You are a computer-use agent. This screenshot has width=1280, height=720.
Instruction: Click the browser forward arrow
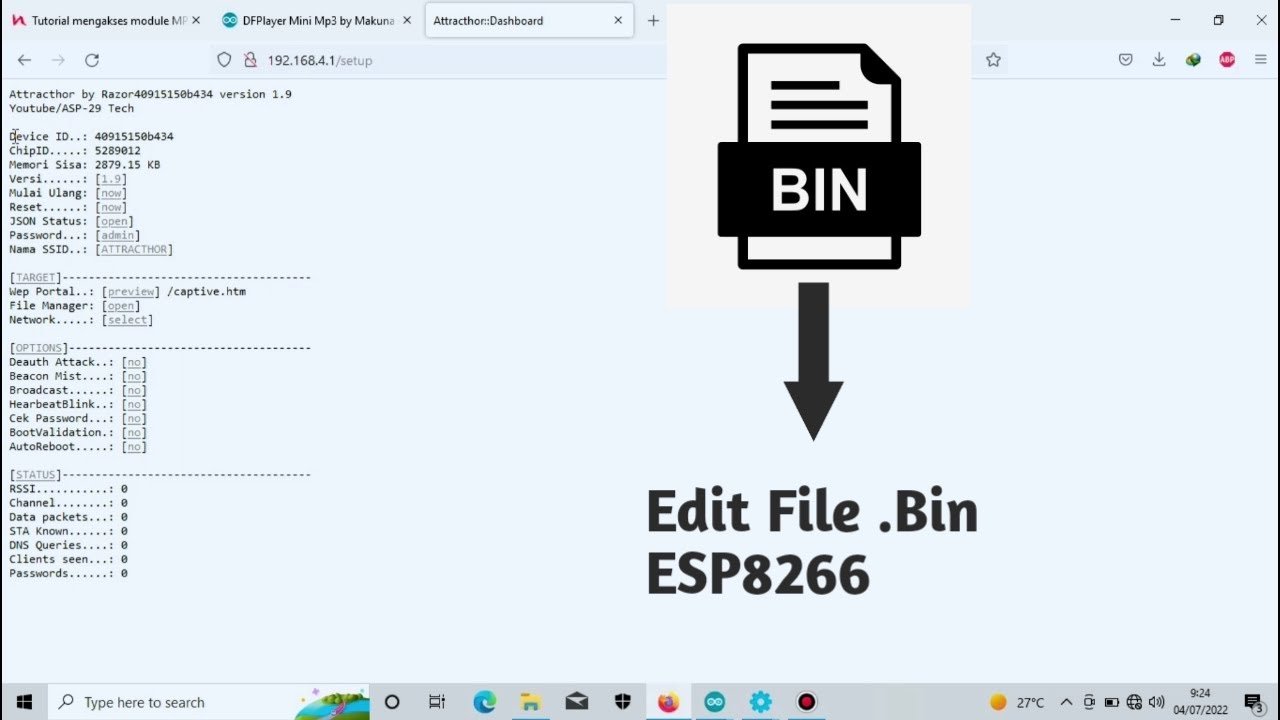[58, 60]
